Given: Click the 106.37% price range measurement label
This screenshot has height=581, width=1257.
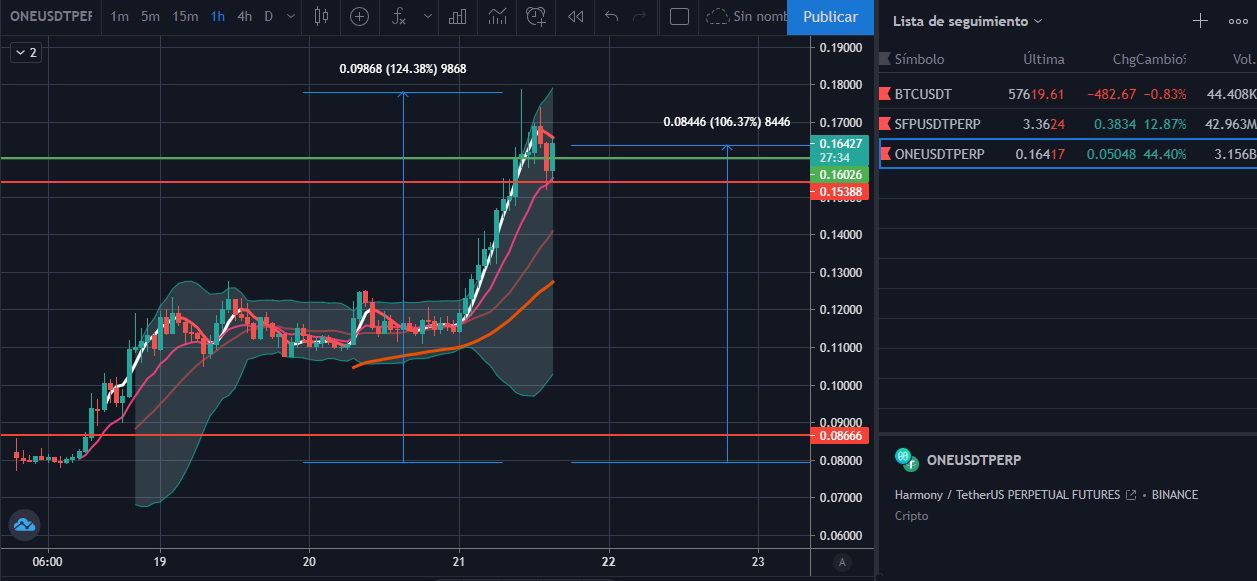Looking at the screenshot, I should click(x=727, y=122).
